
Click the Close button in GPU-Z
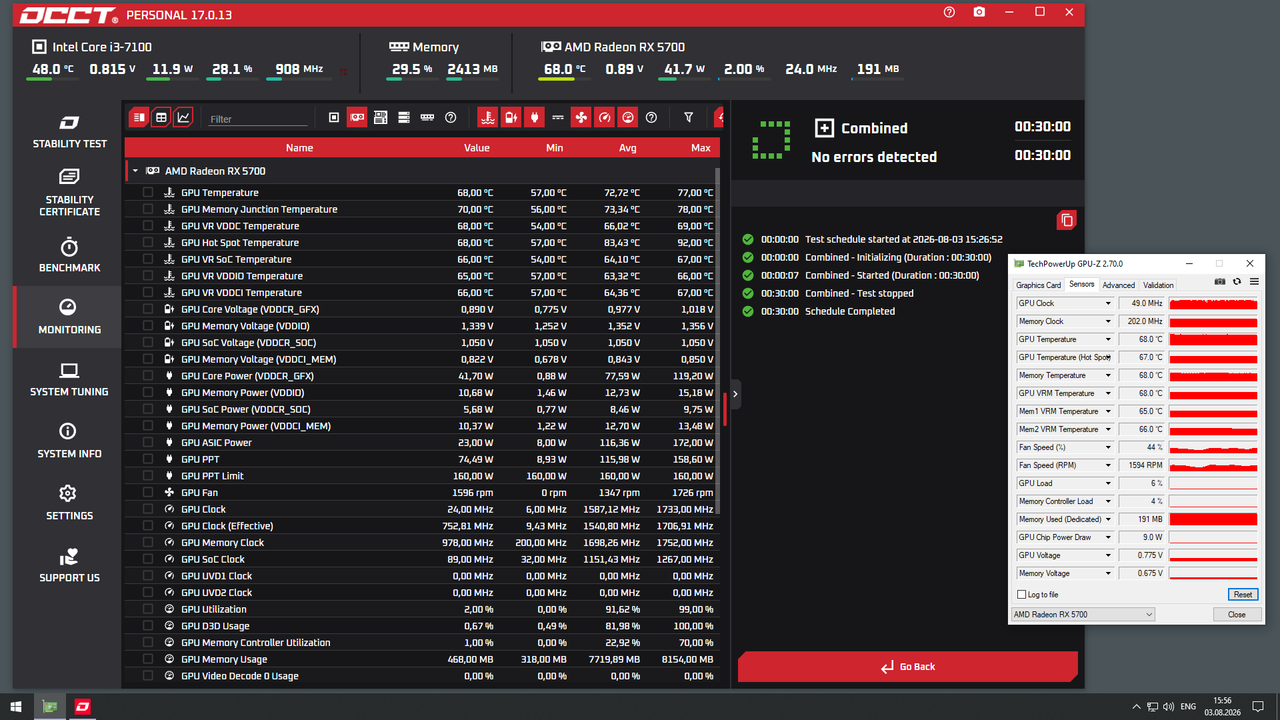tap(1237, 614)
